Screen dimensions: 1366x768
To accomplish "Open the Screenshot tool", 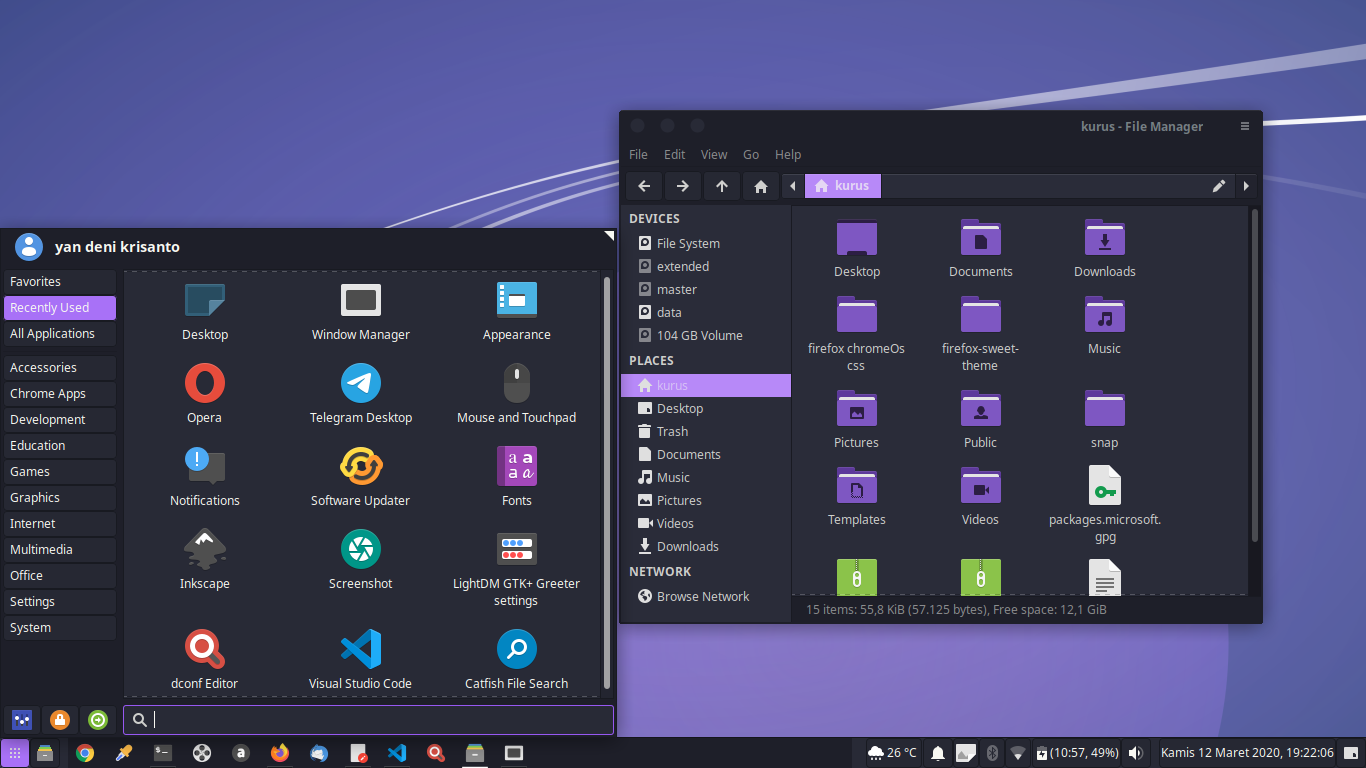I will (360, 560).
